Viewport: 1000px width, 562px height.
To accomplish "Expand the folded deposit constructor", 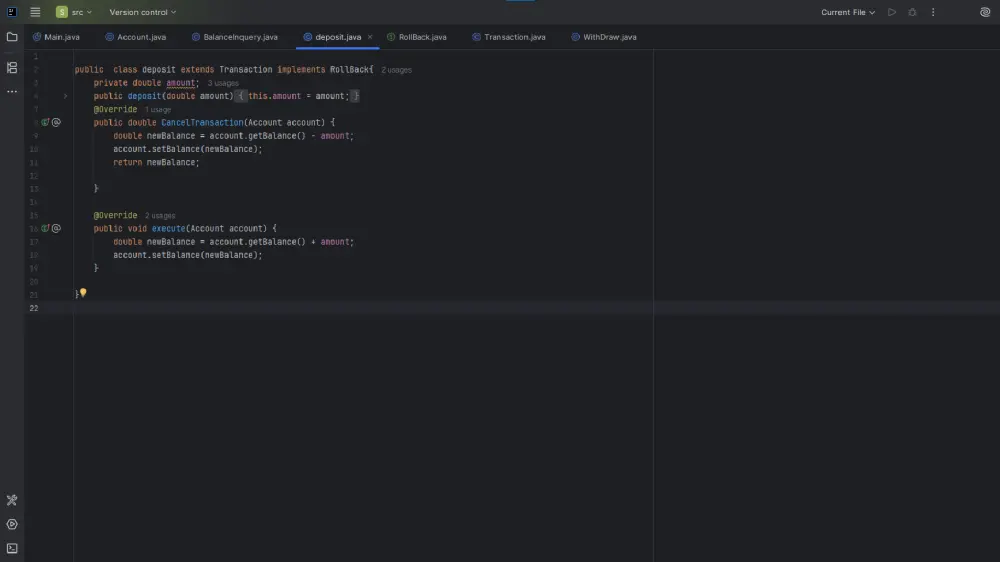I will (x=65, y=96).
